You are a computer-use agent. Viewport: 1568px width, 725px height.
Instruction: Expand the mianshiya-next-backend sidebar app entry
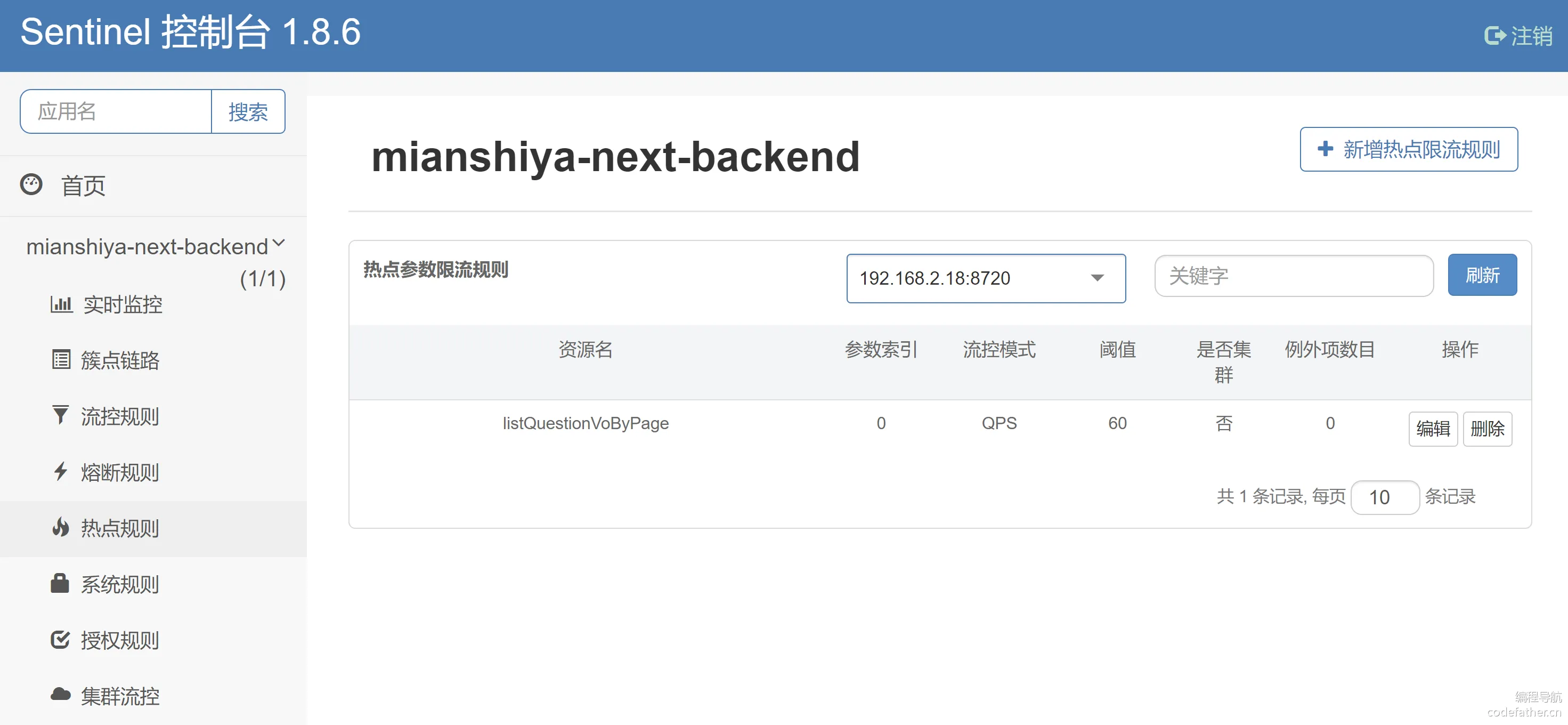pos(147,247)
